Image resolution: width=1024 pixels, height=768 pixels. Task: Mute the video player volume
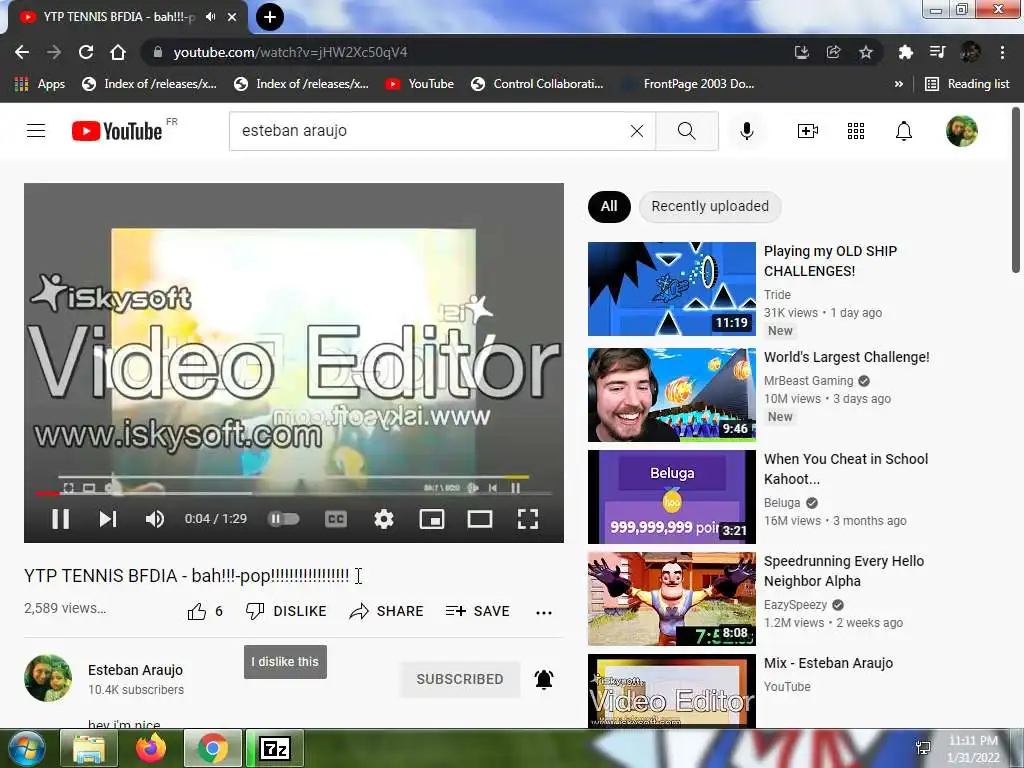[x=154, y=519]
